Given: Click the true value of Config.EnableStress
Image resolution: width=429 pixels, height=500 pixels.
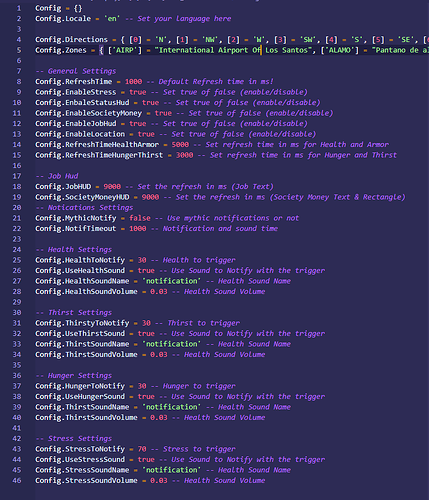Looking at the screenshot, I should [x=138, y=92].
